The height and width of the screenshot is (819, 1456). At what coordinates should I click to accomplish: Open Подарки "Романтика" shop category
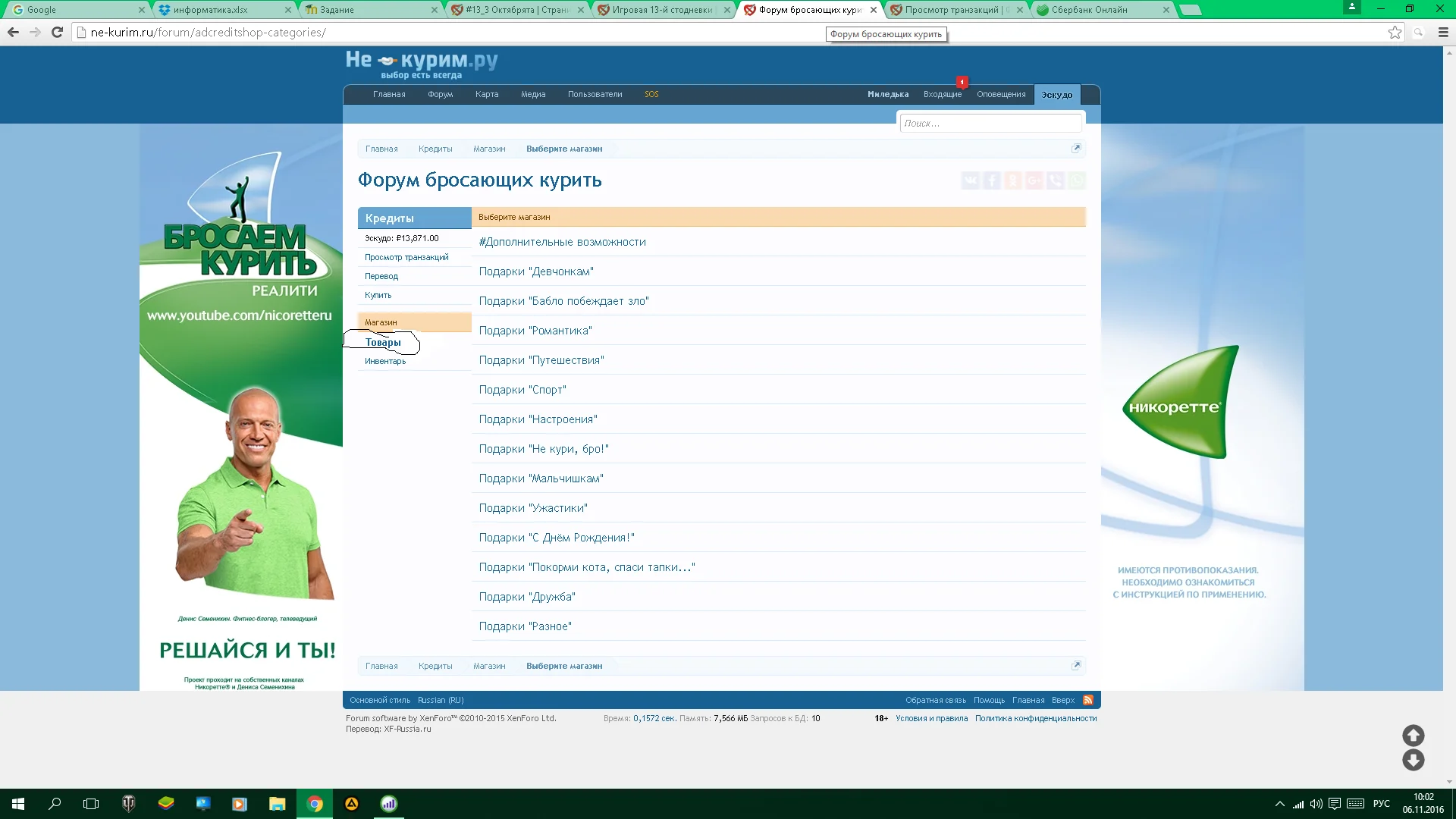pos(535,331)
